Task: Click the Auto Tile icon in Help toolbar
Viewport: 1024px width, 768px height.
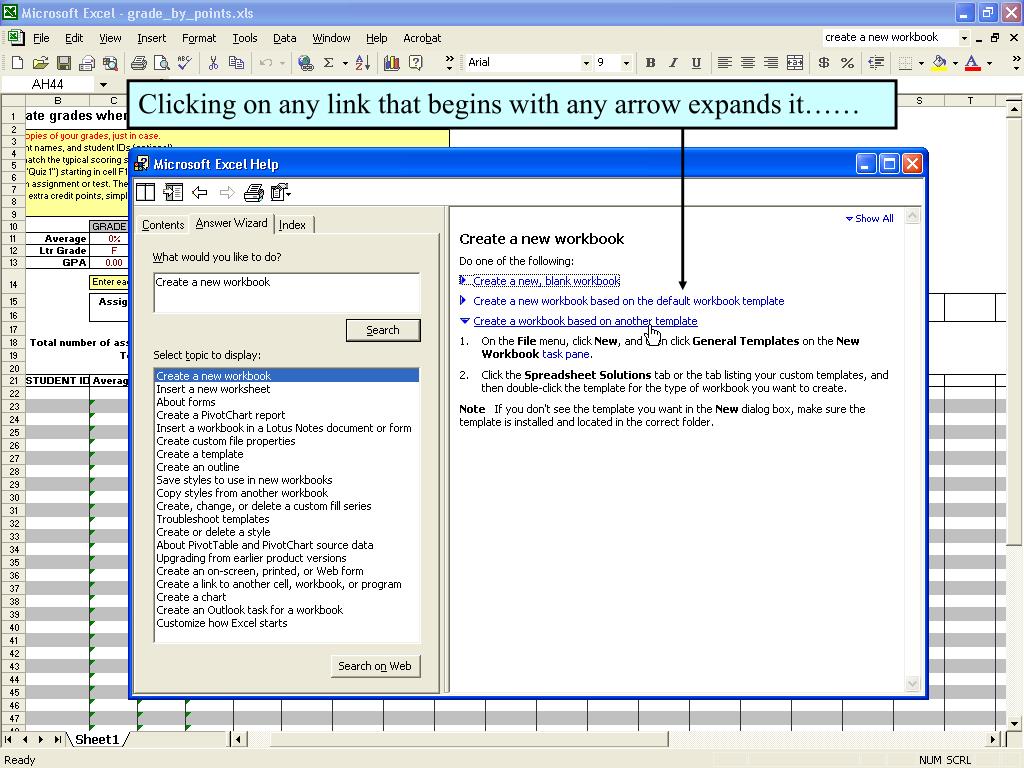Action: tap(173, 192)
